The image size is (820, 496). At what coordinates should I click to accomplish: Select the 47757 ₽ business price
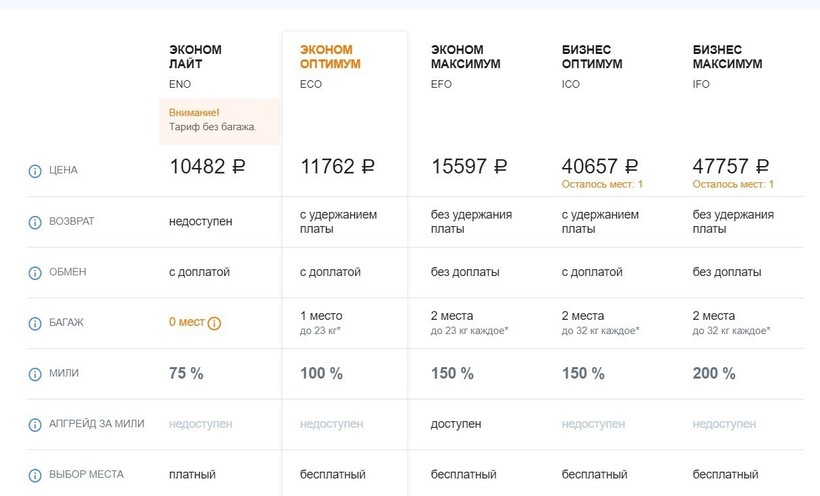click(731, 166)
